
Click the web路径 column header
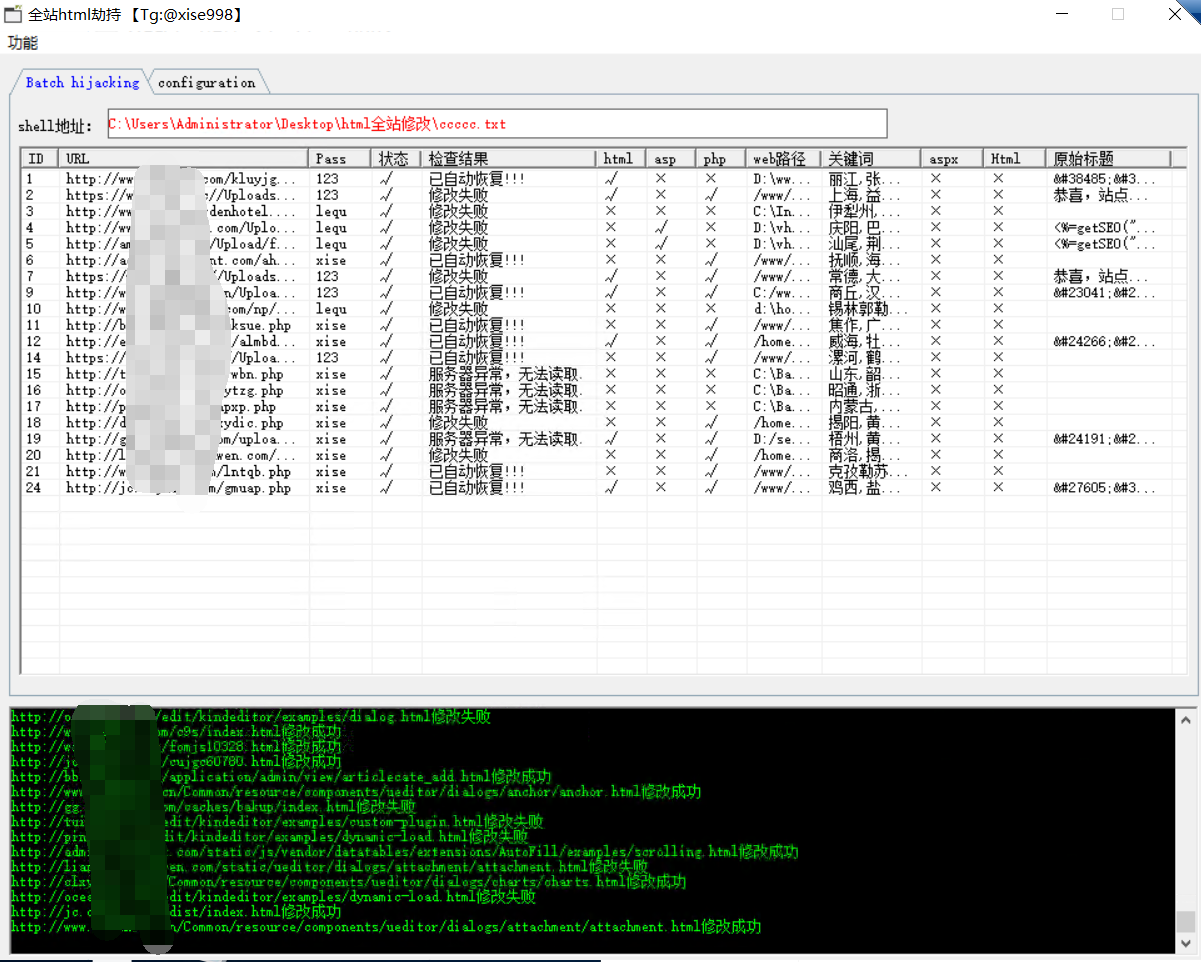click(783, 158)
